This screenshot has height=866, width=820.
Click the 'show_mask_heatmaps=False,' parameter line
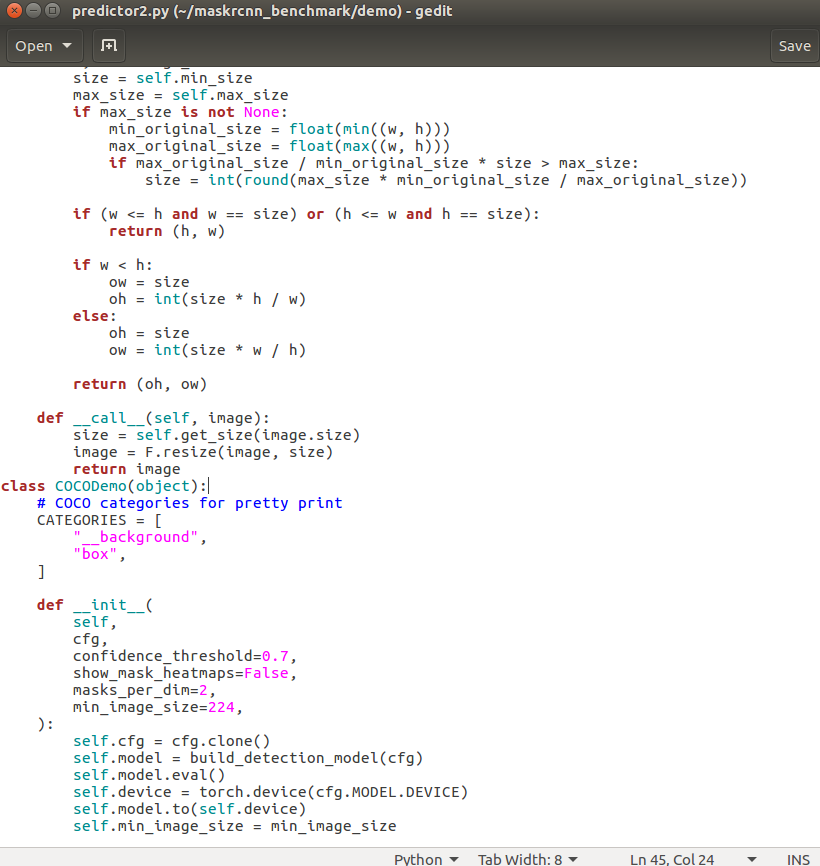185,673
